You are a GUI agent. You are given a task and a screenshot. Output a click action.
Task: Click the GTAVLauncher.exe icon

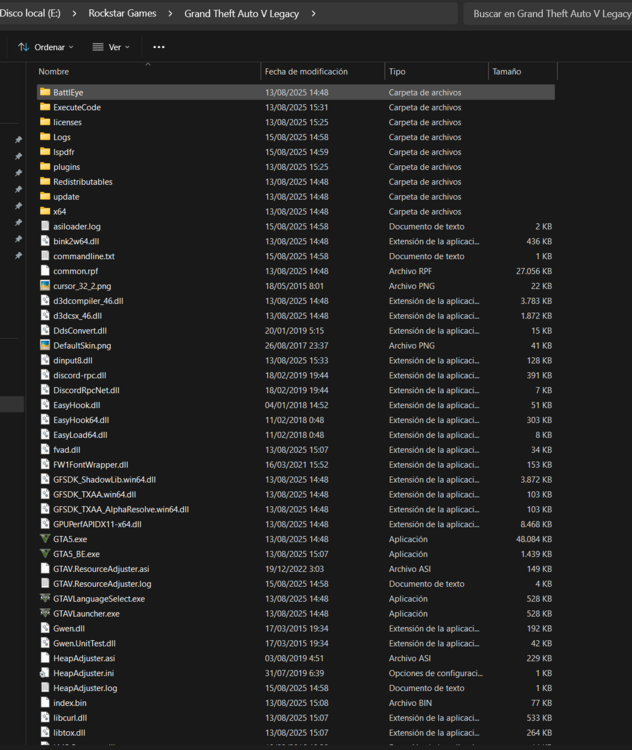point(45,613)
